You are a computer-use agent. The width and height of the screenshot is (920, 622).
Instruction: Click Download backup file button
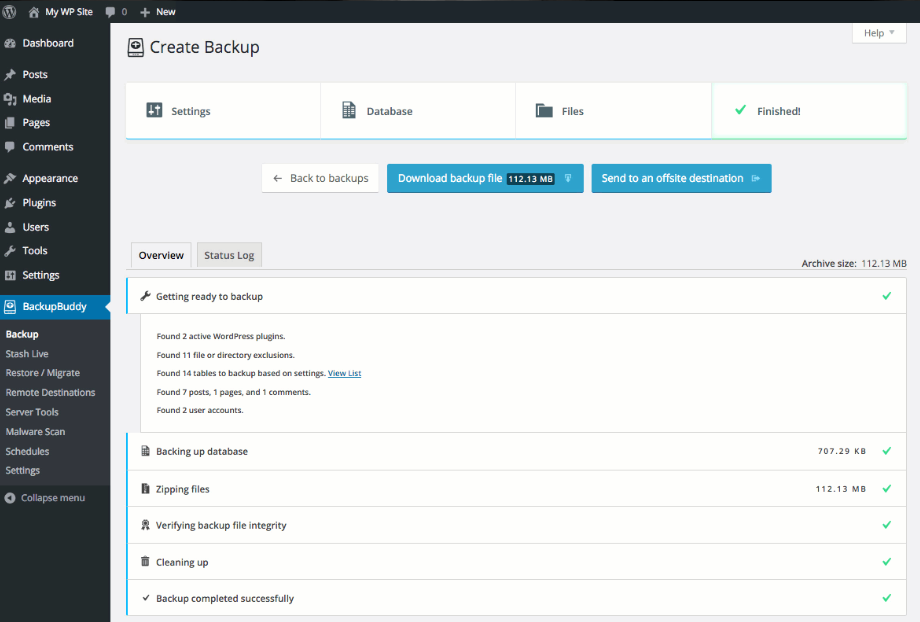click(x=485, y=178)
